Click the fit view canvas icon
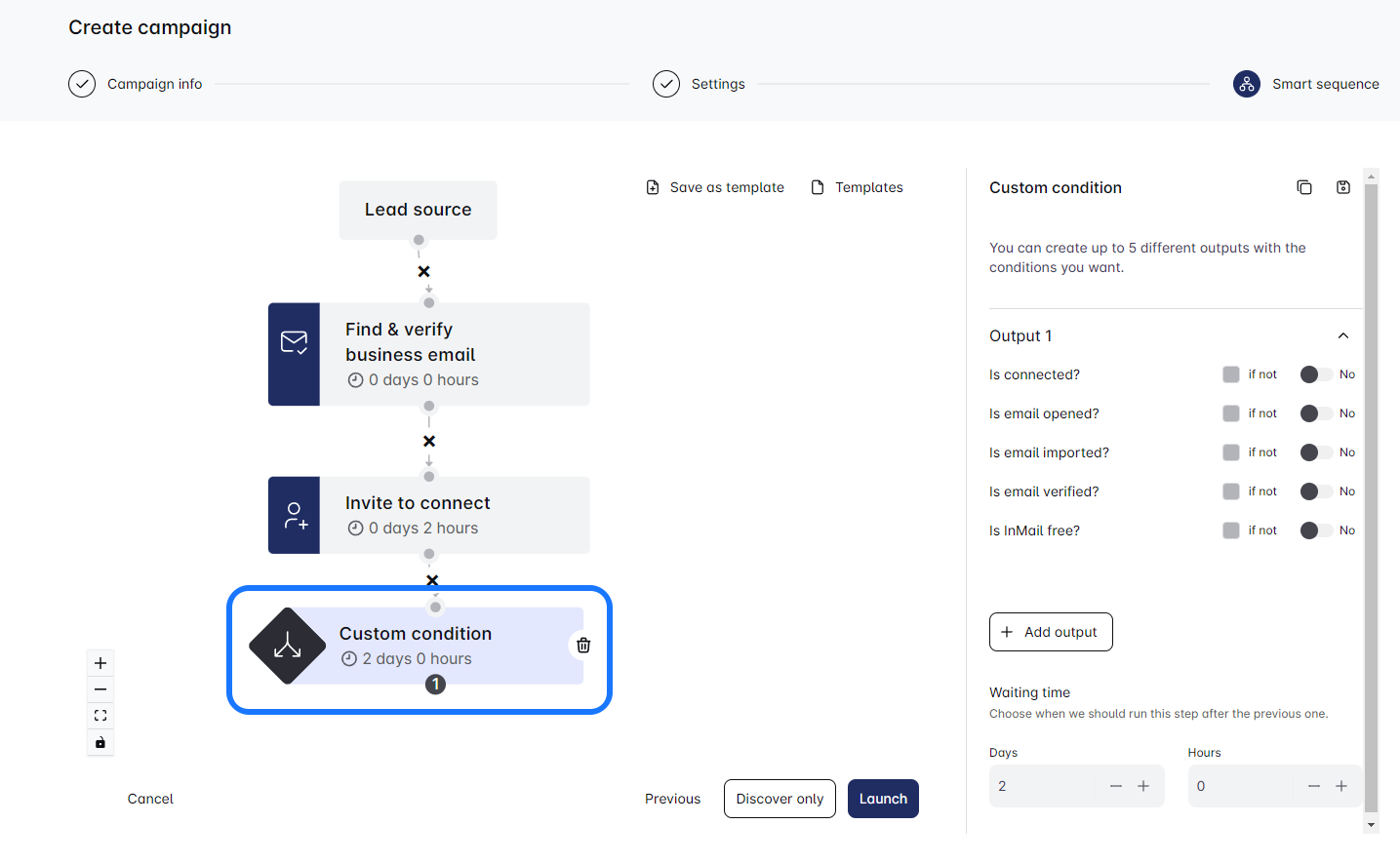Image resolution: width=1400 pixels, height=864 pixels. [x=100, y=716]
